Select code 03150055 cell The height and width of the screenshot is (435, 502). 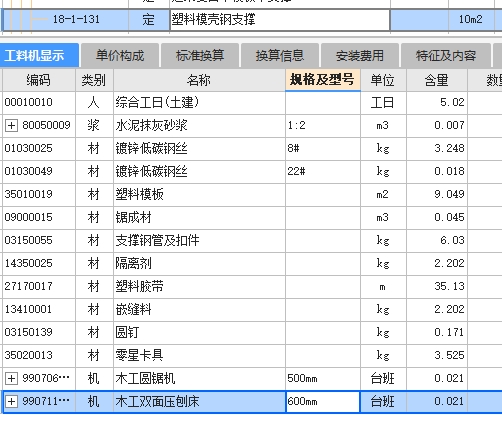[39, 240]
